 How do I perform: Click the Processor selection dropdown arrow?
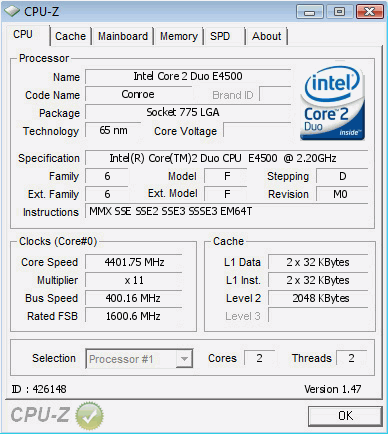point(184,359)
